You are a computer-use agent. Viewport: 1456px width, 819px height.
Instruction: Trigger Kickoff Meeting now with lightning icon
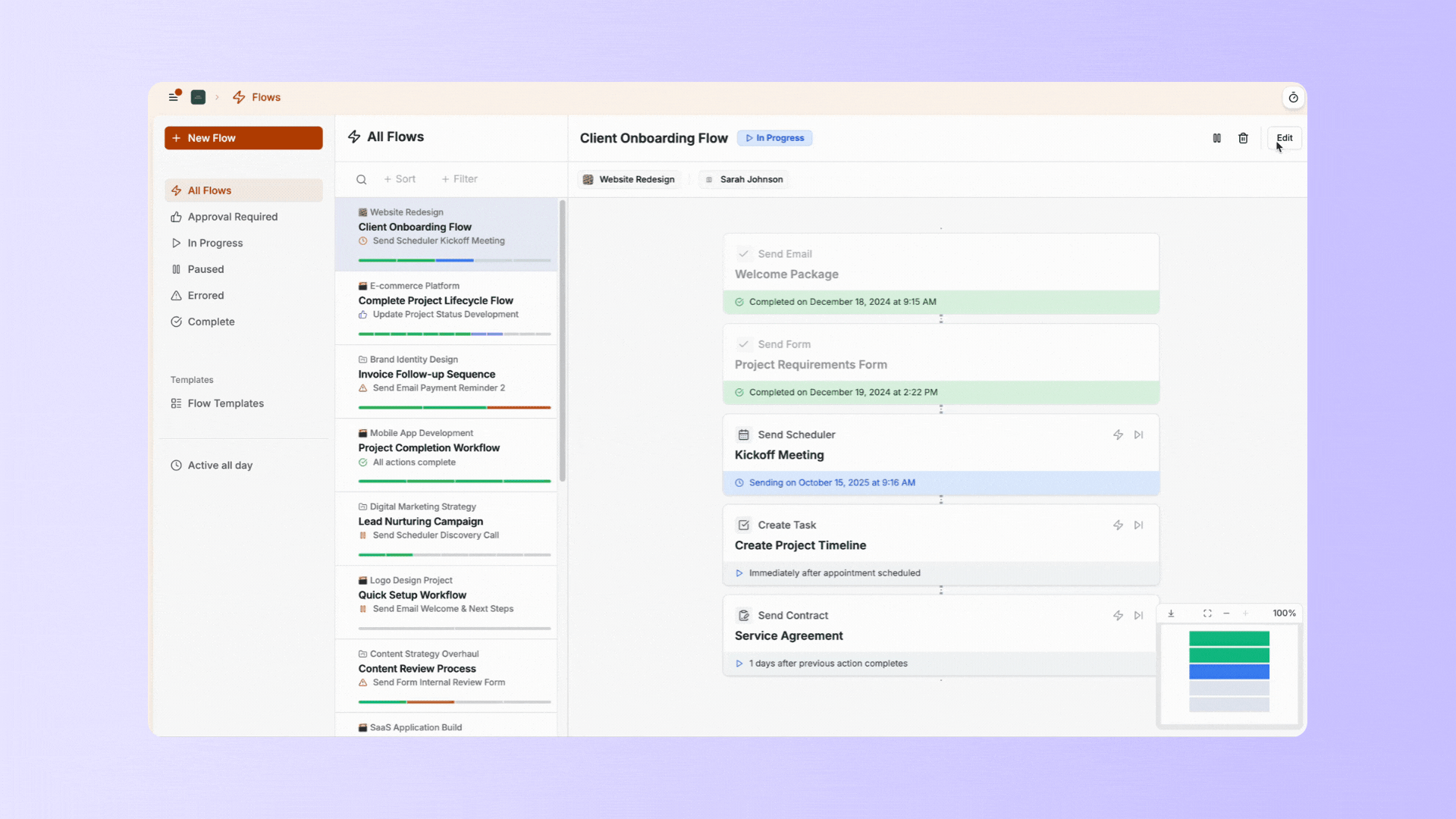click(x=1118, y=435)
